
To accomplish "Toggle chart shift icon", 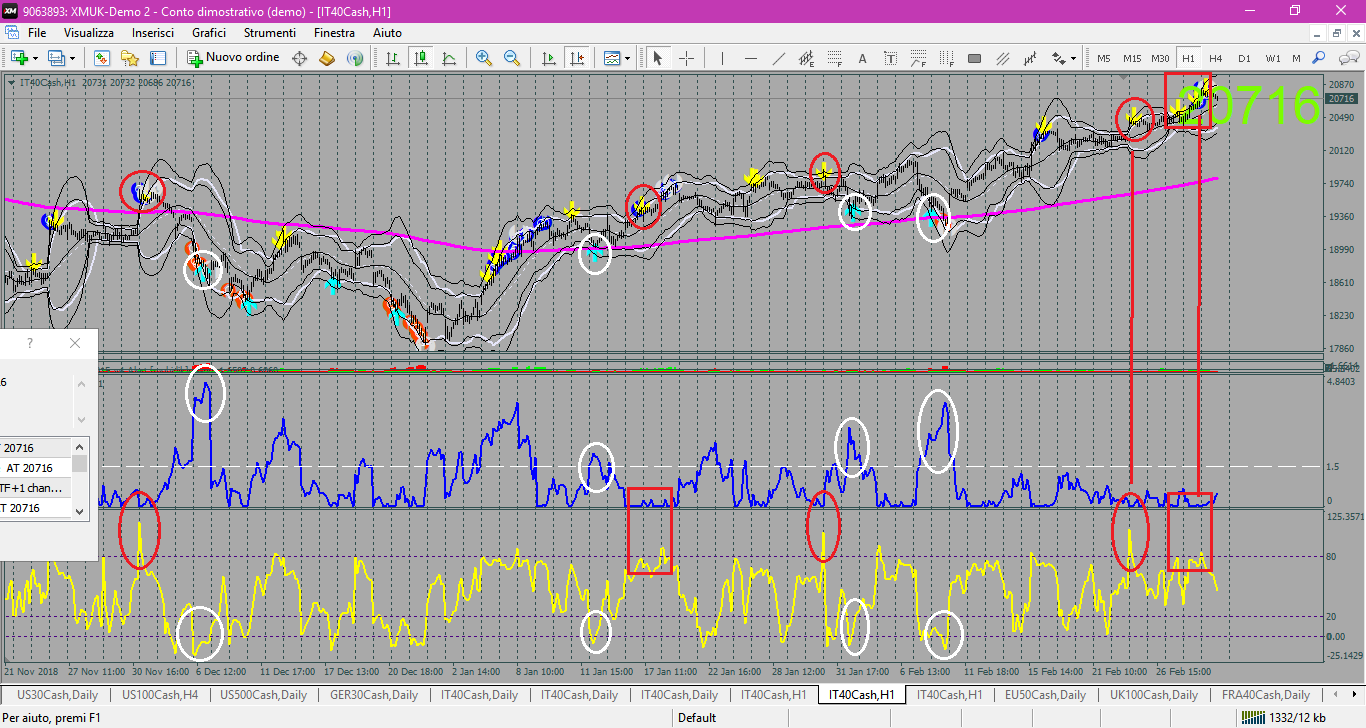I will click(576, 58).
